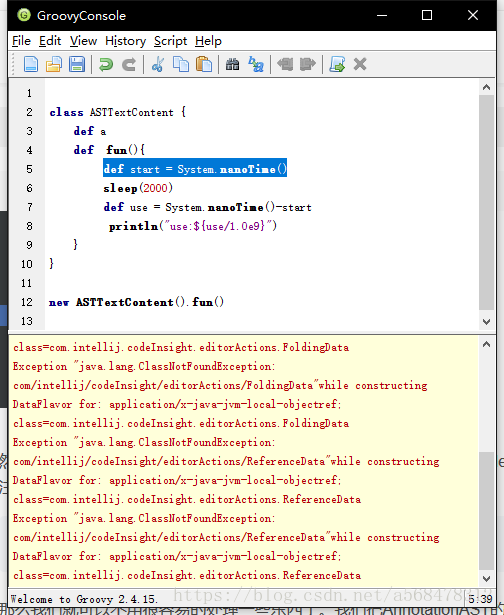Click the Interrupt script X icon

[360, 64]
